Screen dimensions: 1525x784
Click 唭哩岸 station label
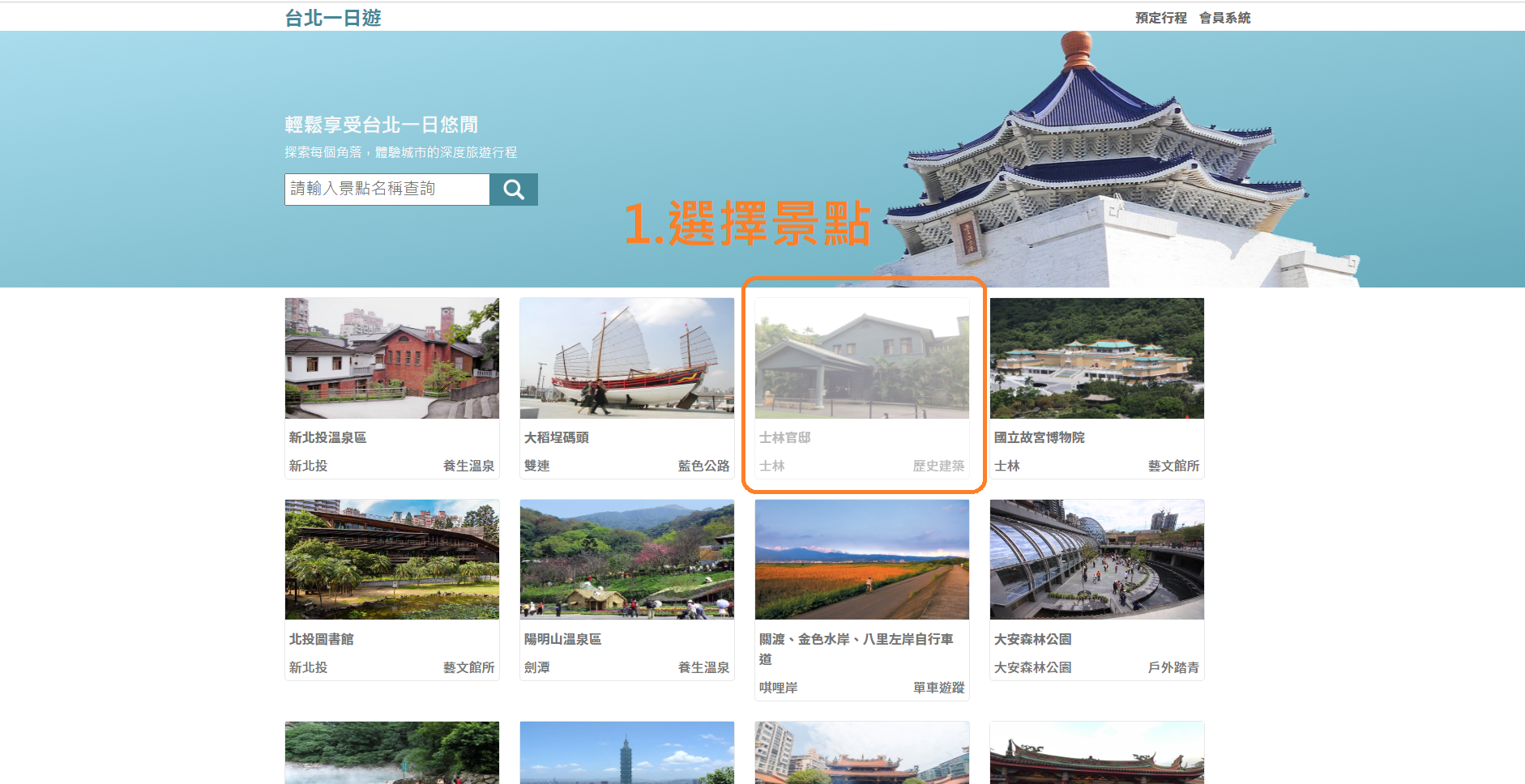tap(778, 688)
